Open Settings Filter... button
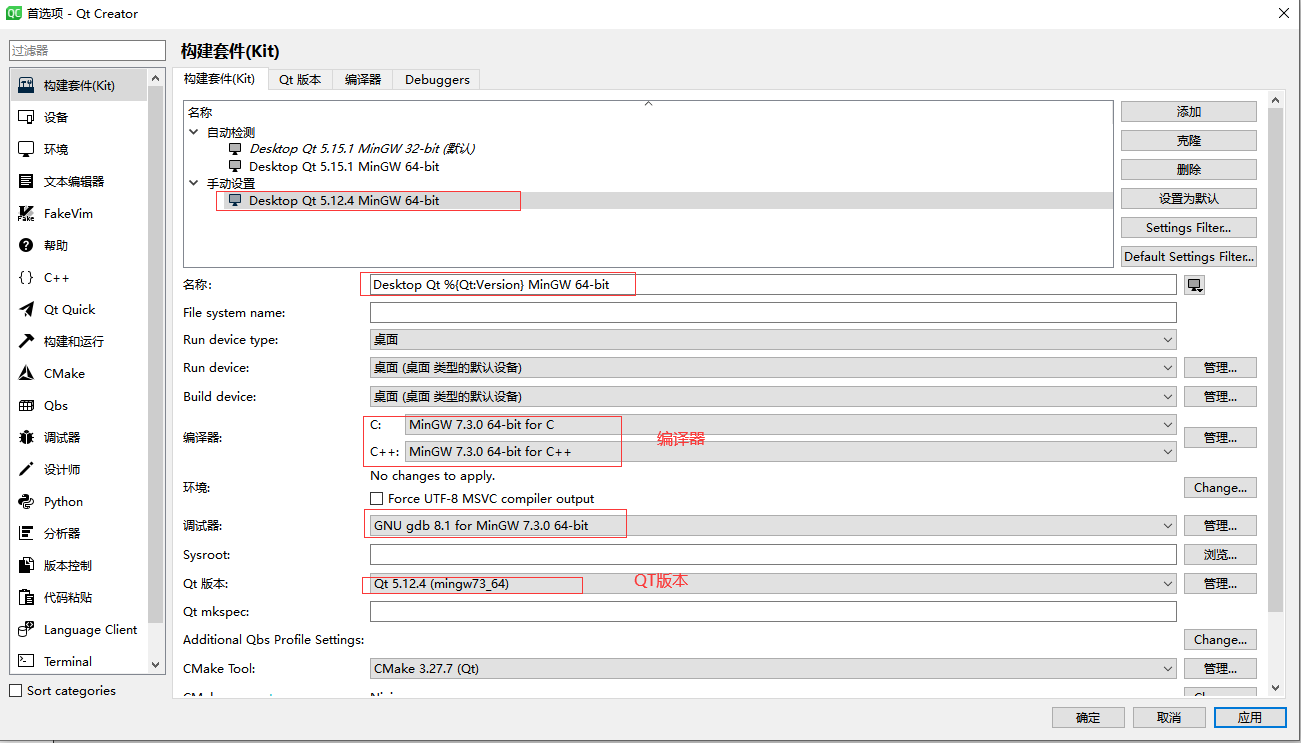 (x=1189, y=228)
